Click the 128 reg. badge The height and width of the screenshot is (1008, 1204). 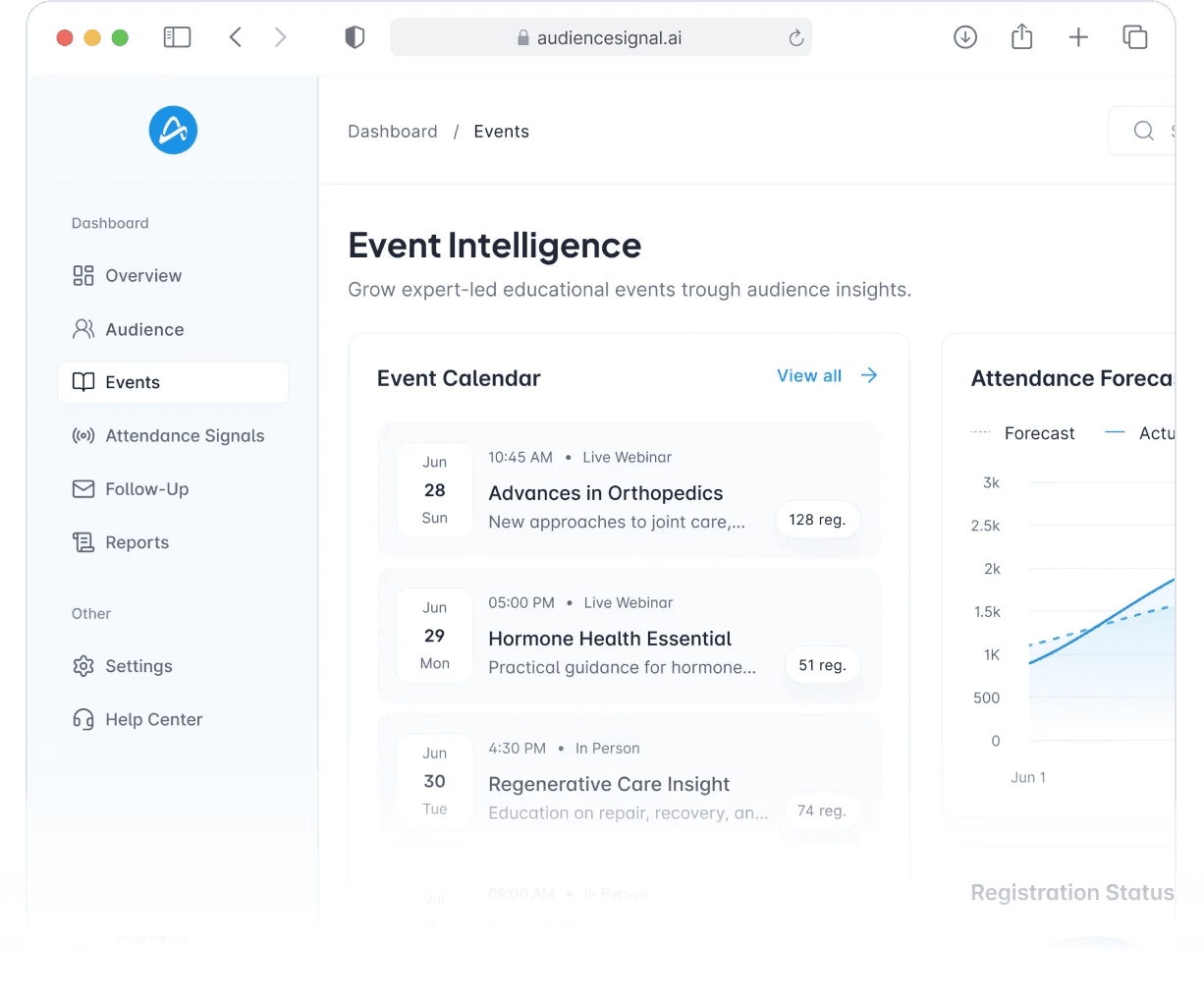[817, 520]
